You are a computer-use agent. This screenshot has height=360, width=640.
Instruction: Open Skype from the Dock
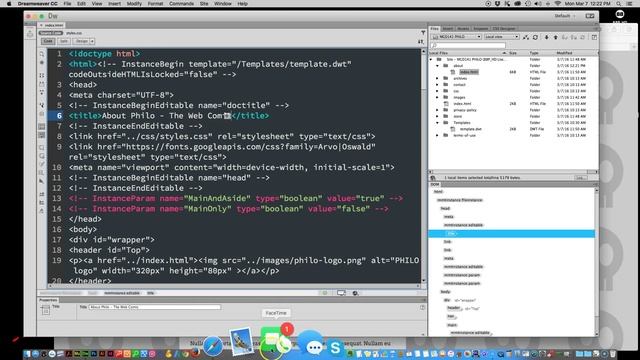(336, 347)
